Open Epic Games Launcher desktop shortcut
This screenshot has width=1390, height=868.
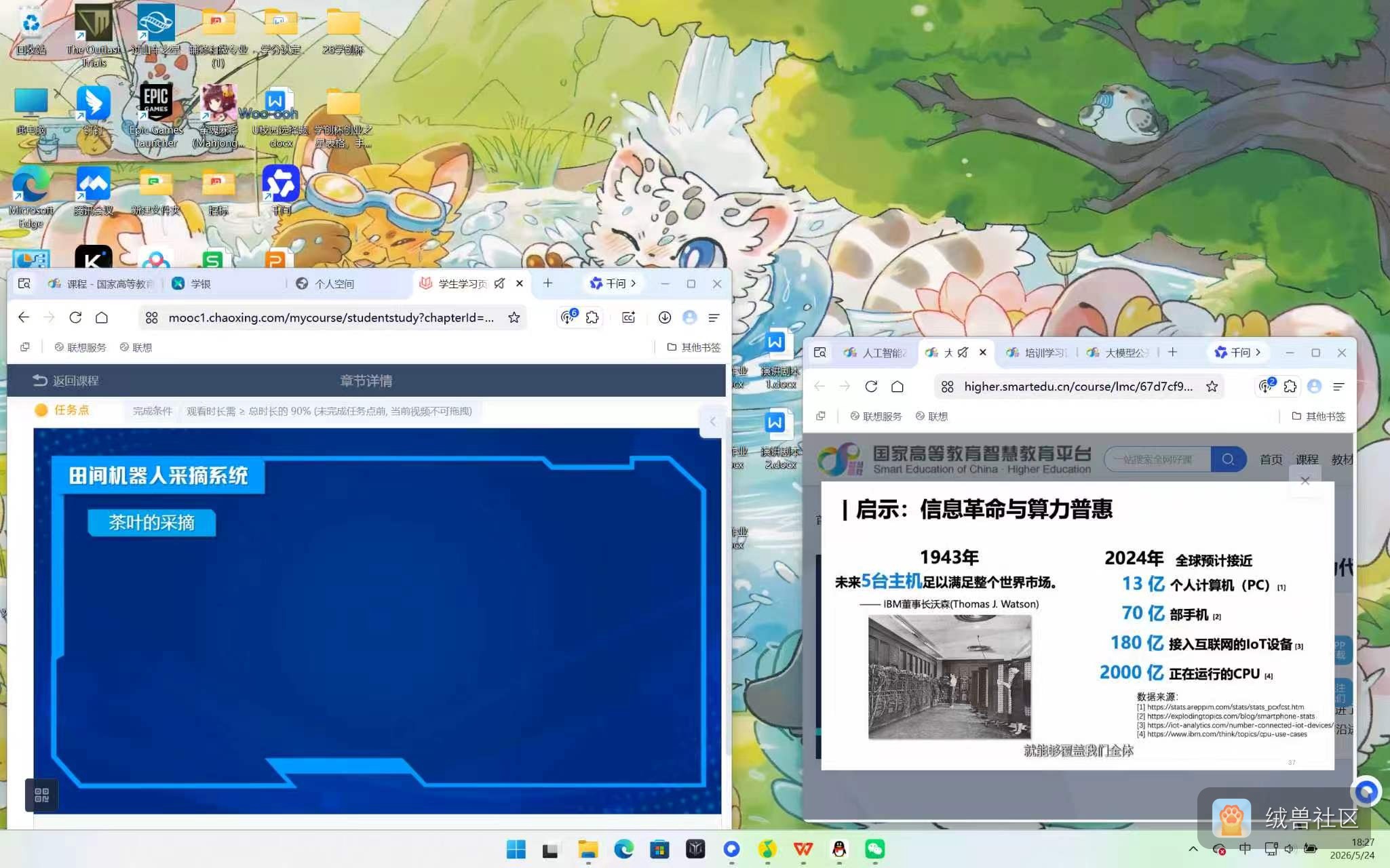[156, 115]
